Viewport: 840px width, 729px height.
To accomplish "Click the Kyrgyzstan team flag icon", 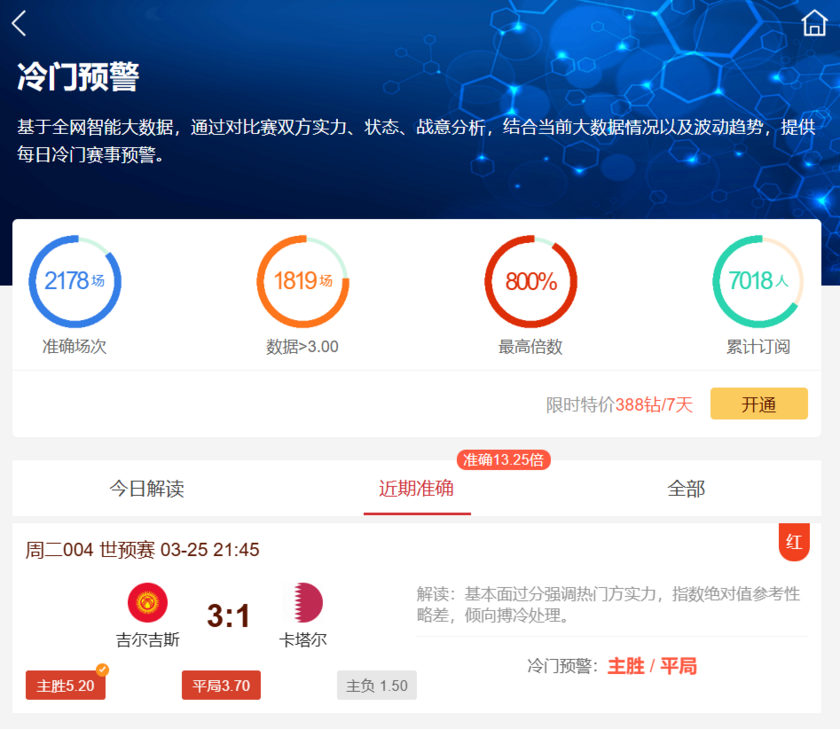I will pyautogui.click(x=147, y=603).
